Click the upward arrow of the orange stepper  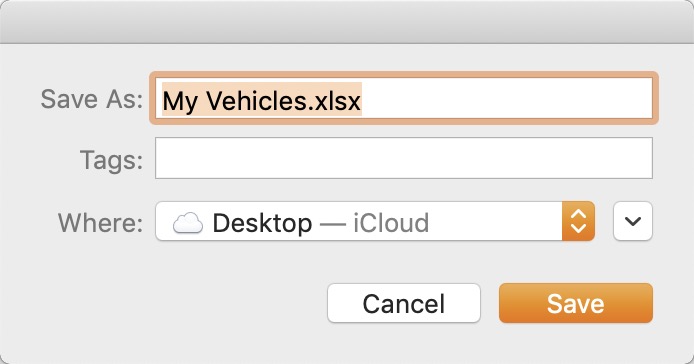[578, 214]
